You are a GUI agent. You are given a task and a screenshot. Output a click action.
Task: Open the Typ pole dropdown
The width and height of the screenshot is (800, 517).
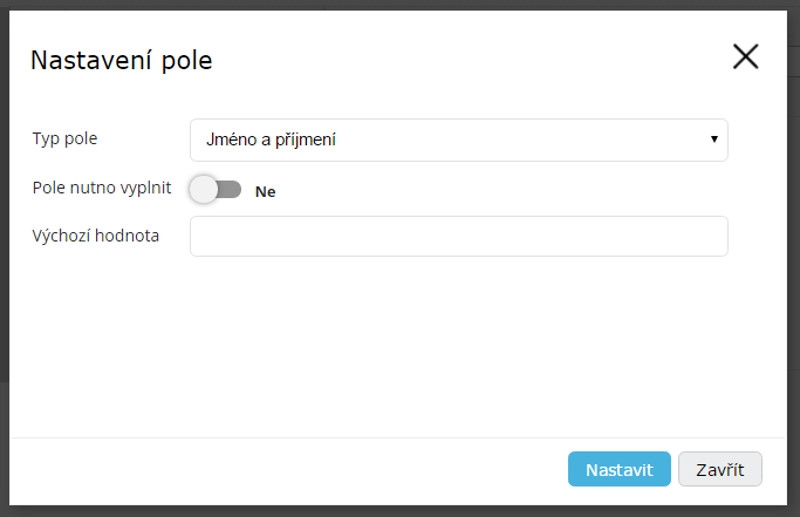click(459, 140)
